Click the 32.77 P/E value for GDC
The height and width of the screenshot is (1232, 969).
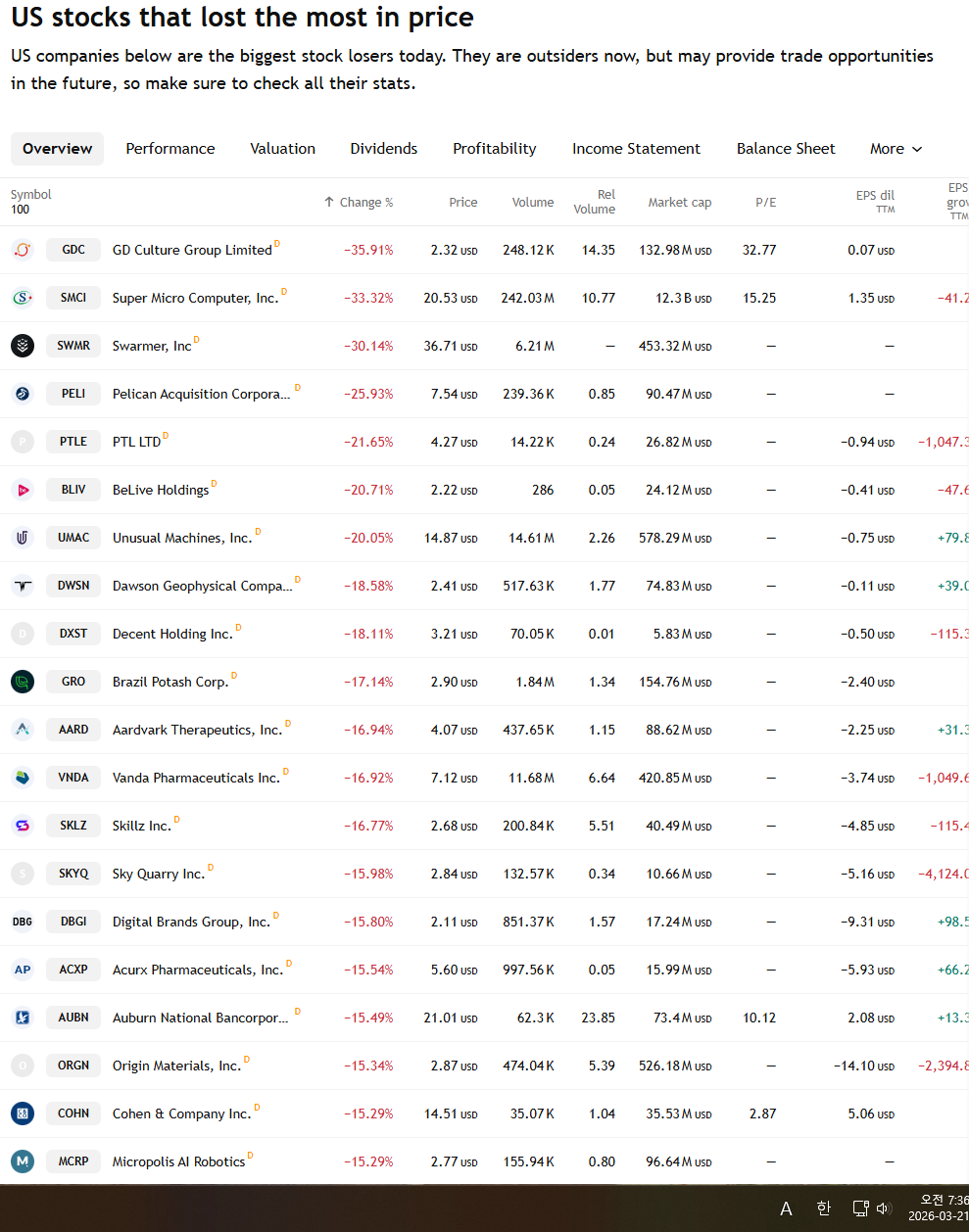click(759, 250)
